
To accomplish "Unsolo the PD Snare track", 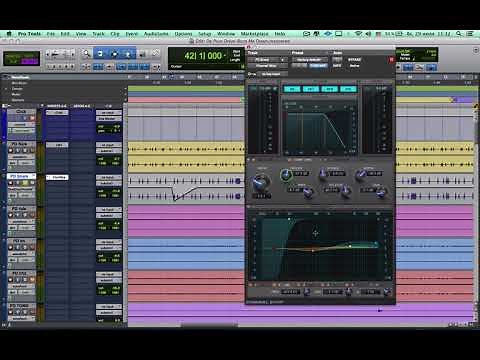I will tap(25, 183).
